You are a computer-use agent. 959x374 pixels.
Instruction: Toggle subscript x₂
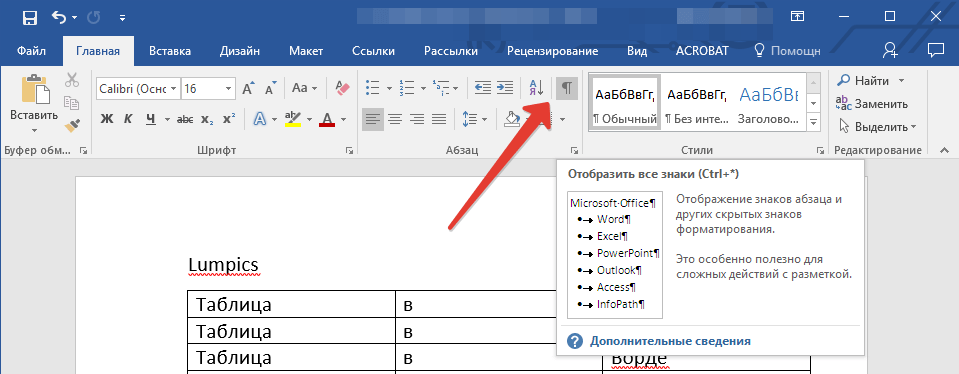(207, 119)
